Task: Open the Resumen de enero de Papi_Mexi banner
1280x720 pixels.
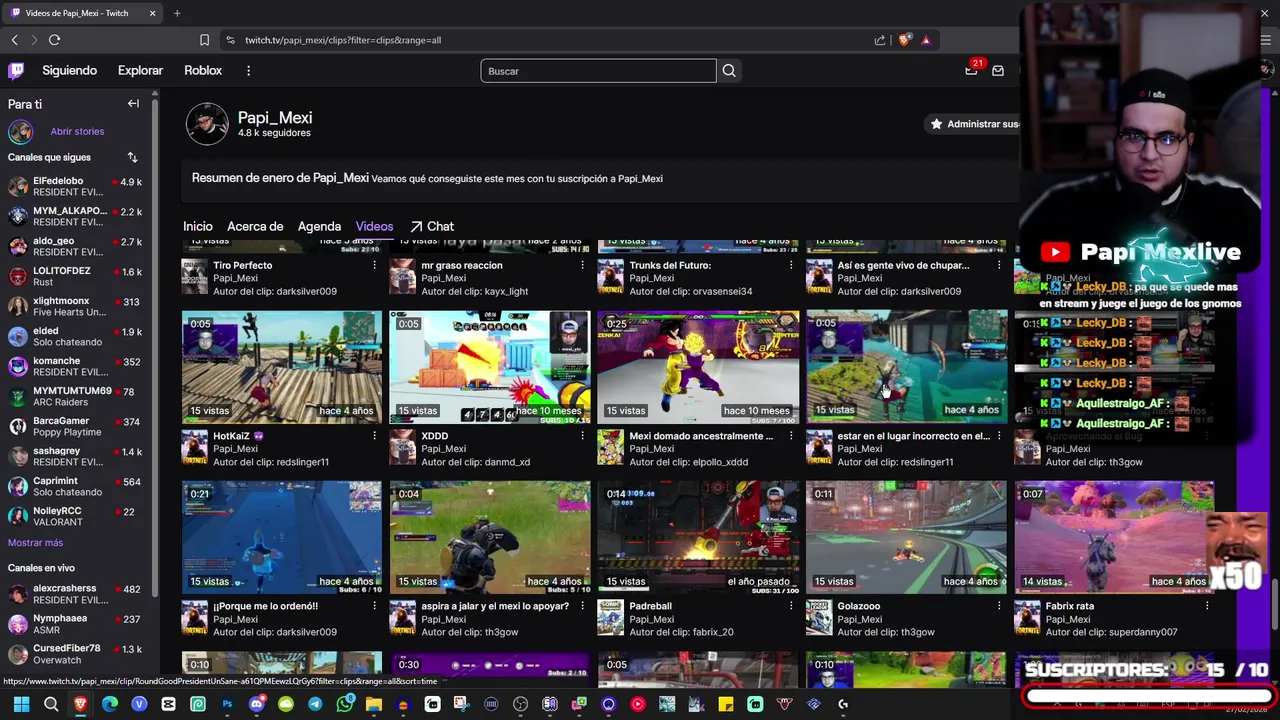Action: (600, 178)
